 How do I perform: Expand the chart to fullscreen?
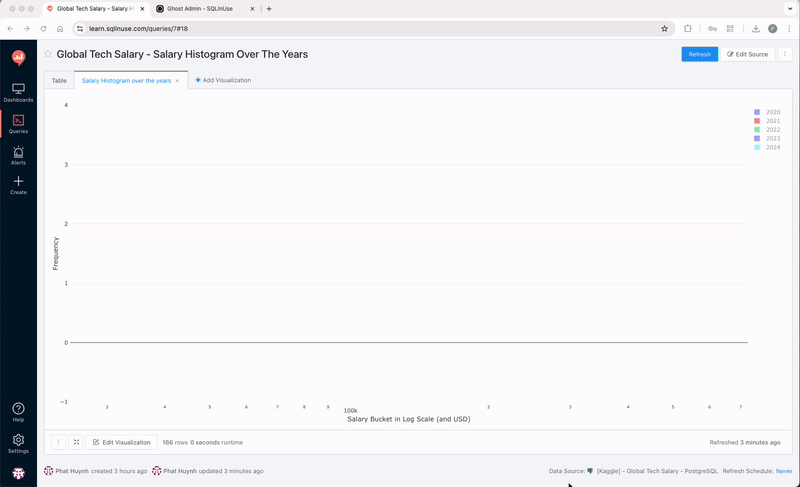76,442
